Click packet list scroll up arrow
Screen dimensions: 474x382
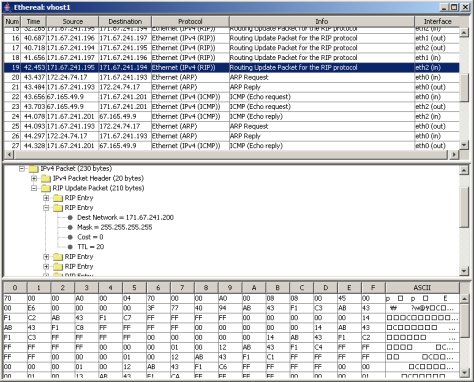click(x=464, y=33)
